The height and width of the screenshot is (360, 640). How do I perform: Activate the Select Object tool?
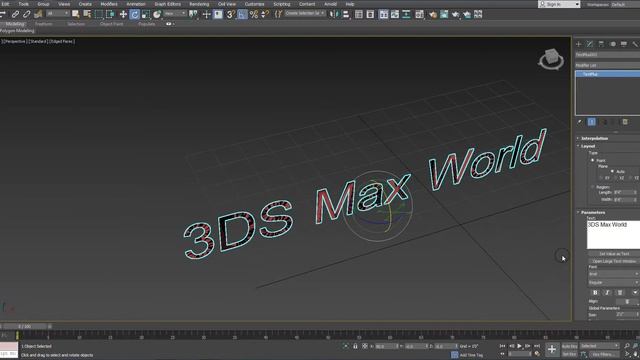tap(76, 14)
